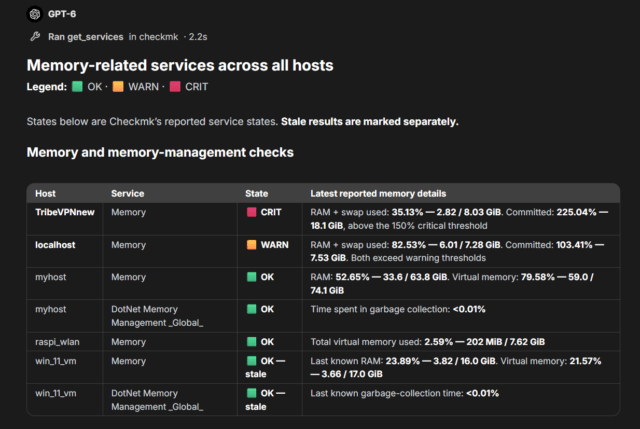Click Time spent in garbage collection details
The width and height of the screenshot is (640, 429).
click(x=398, y=309)
